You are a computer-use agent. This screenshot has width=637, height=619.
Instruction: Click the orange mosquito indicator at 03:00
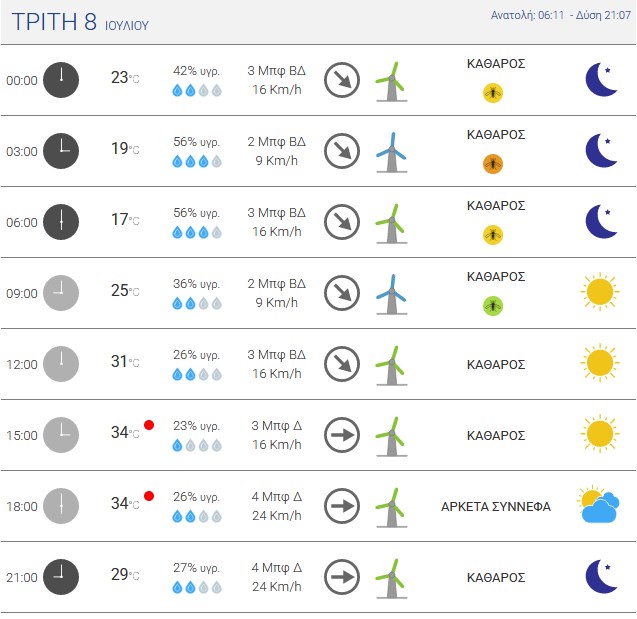(492, 164)
